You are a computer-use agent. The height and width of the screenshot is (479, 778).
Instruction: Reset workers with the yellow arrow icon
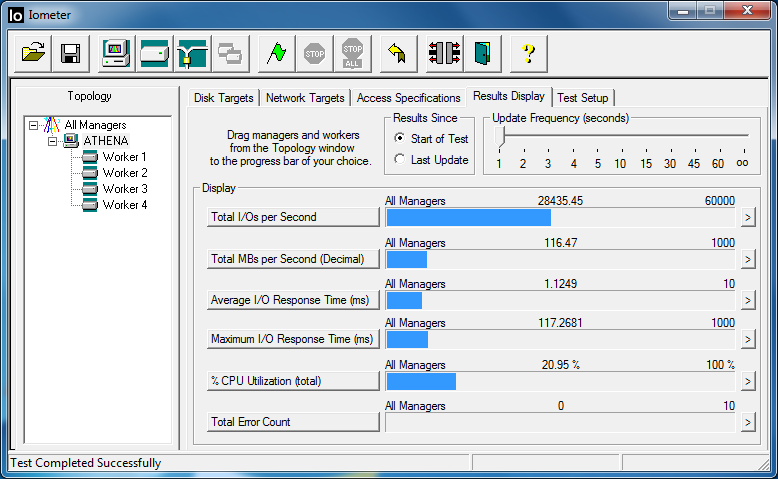(398, 53)
